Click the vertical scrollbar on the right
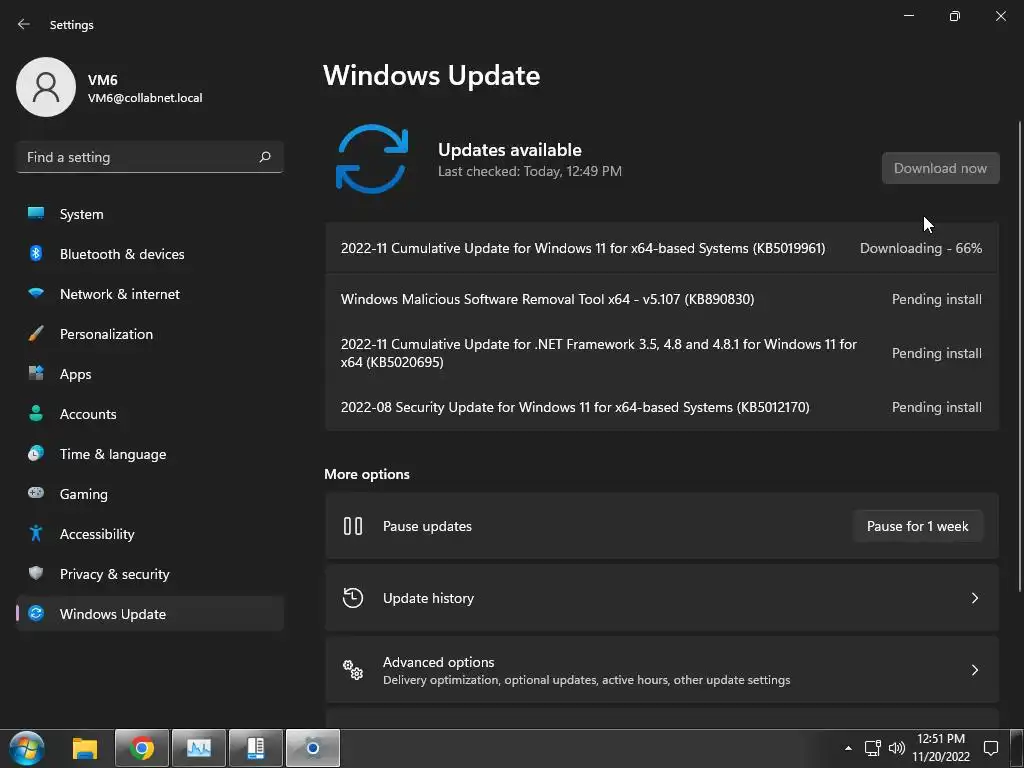The height and width of the screenshot is (768, 1024). [1019, 356]
